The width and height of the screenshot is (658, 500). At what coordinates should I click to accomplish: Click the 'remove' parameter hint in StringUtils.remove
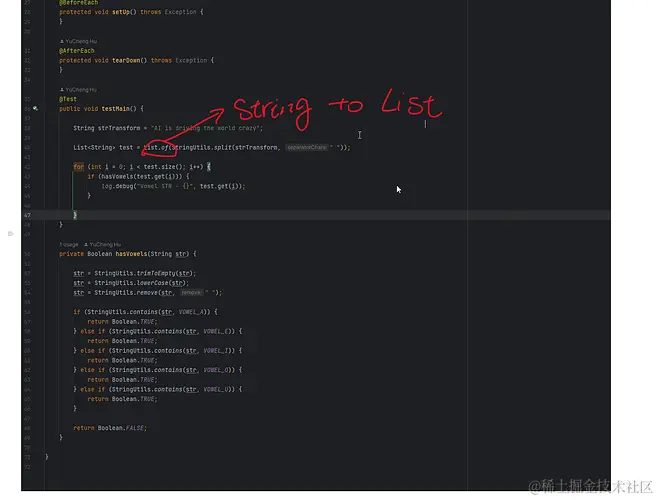(191, 293)
